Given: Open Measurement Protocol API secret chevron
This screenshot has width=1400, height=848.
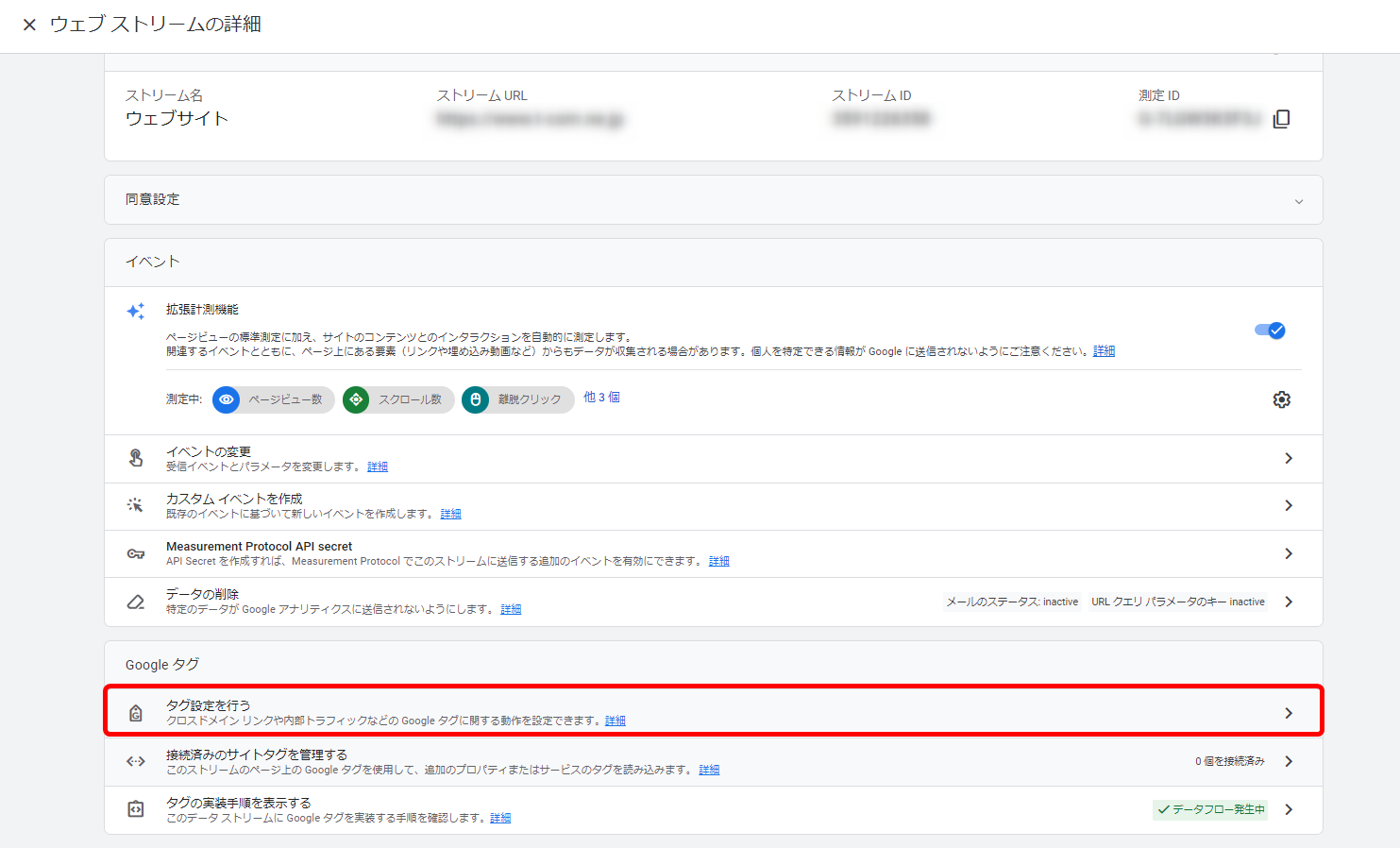Looking at the screenshot, I should [x=1289, y=553].
